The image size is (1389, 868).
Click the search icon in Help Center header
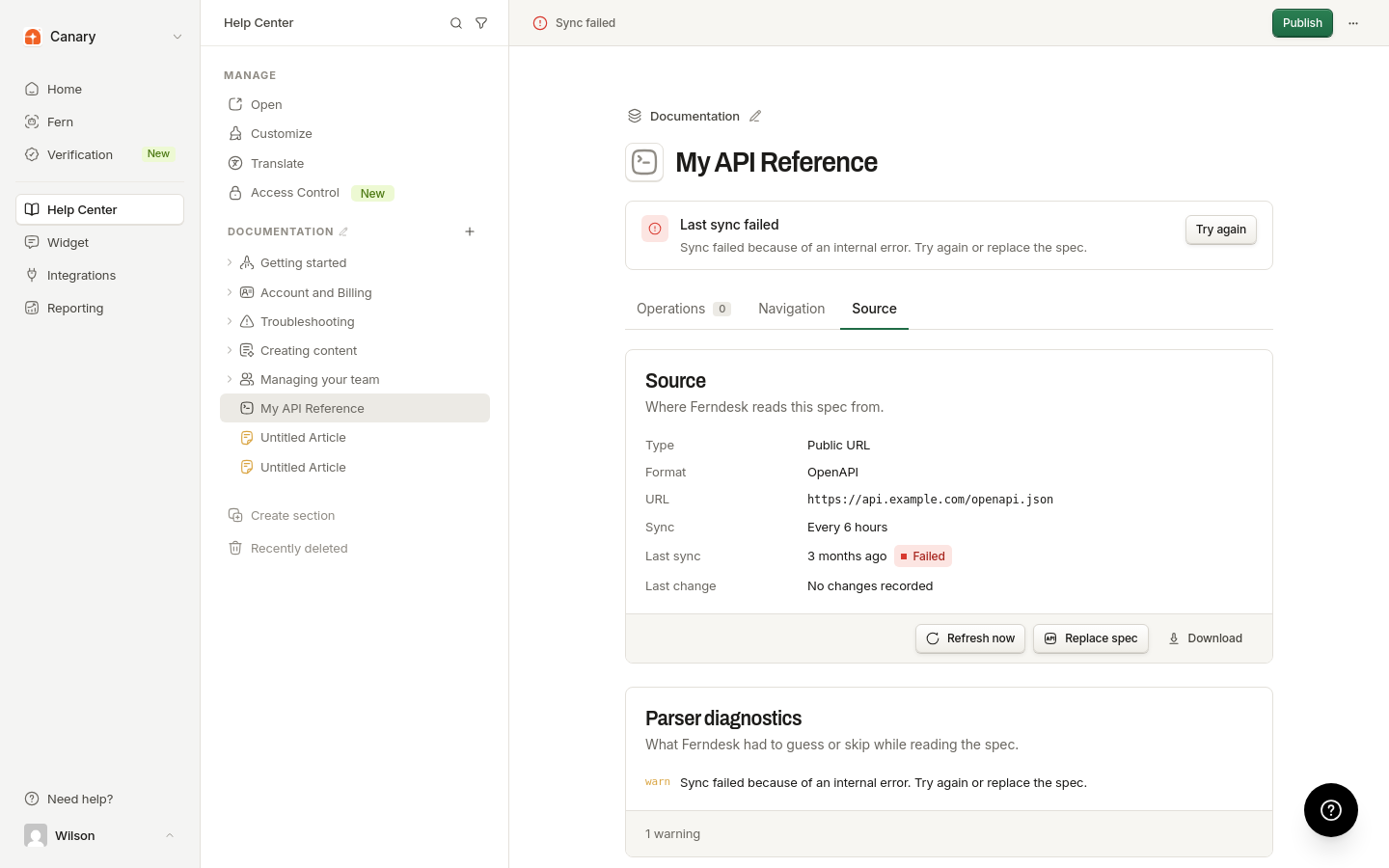tap(456, 23)
